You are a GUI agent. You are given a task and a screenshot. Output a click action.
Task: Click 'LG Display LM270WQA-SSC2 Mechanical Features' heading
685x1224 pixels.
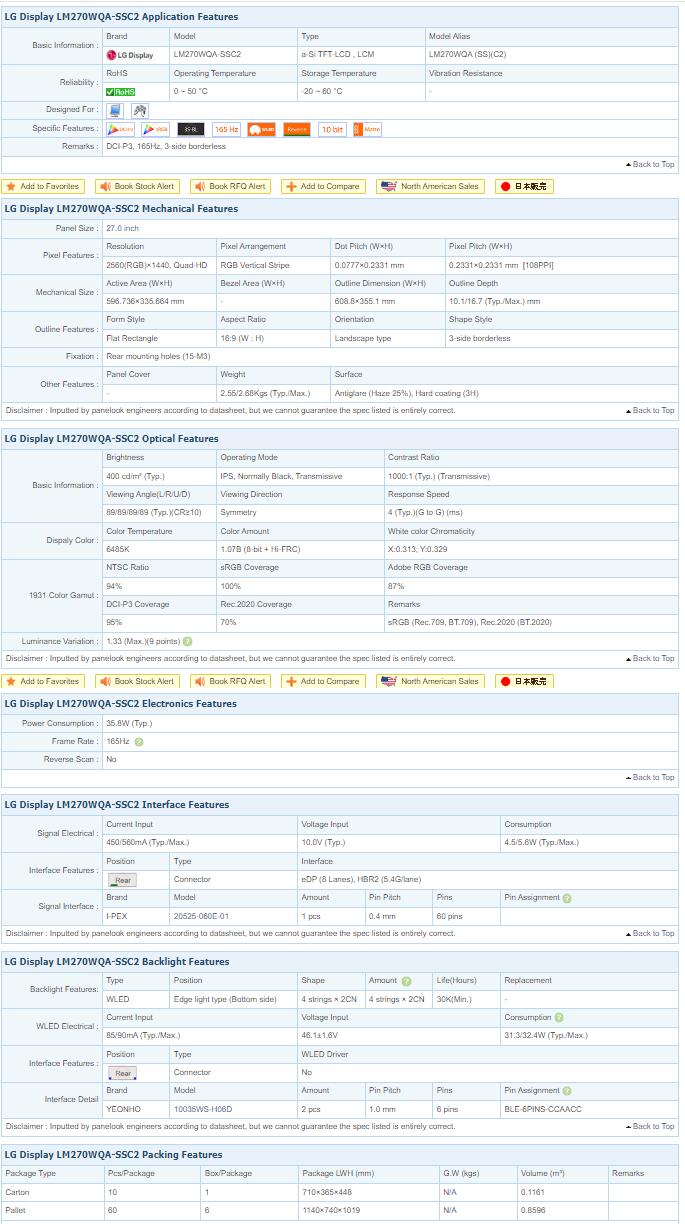click(121, 209)
